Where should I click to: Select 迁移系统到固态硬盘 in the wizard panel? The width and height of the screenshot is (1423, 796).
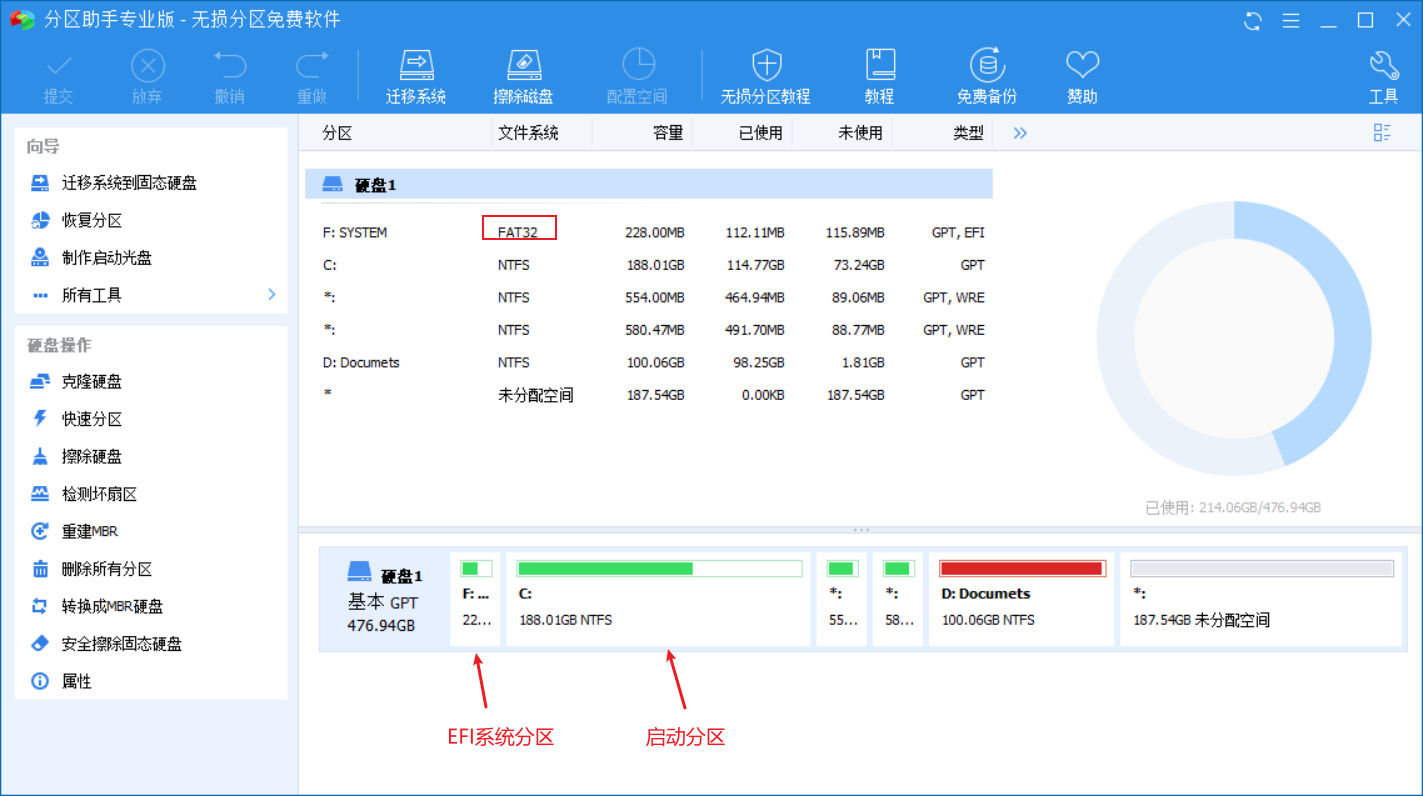(x=129, y=183)
